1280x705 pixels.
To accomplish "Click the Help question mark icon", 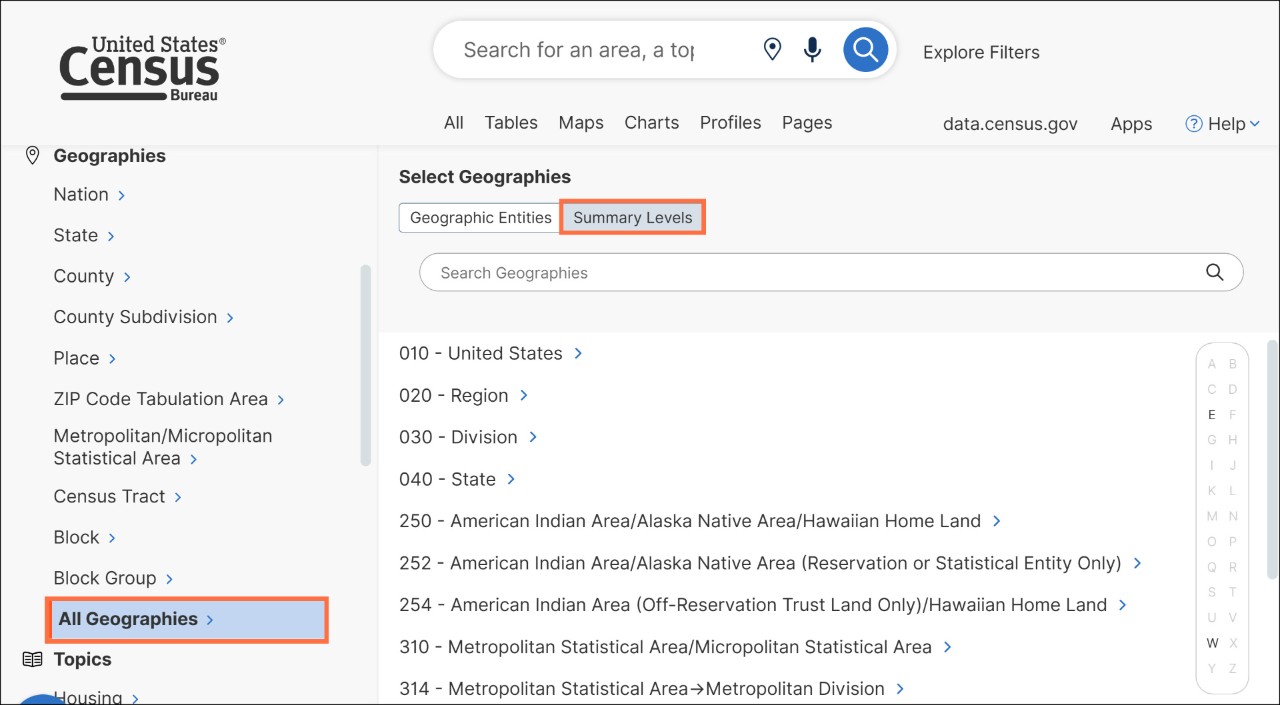I will (1193, 123).
